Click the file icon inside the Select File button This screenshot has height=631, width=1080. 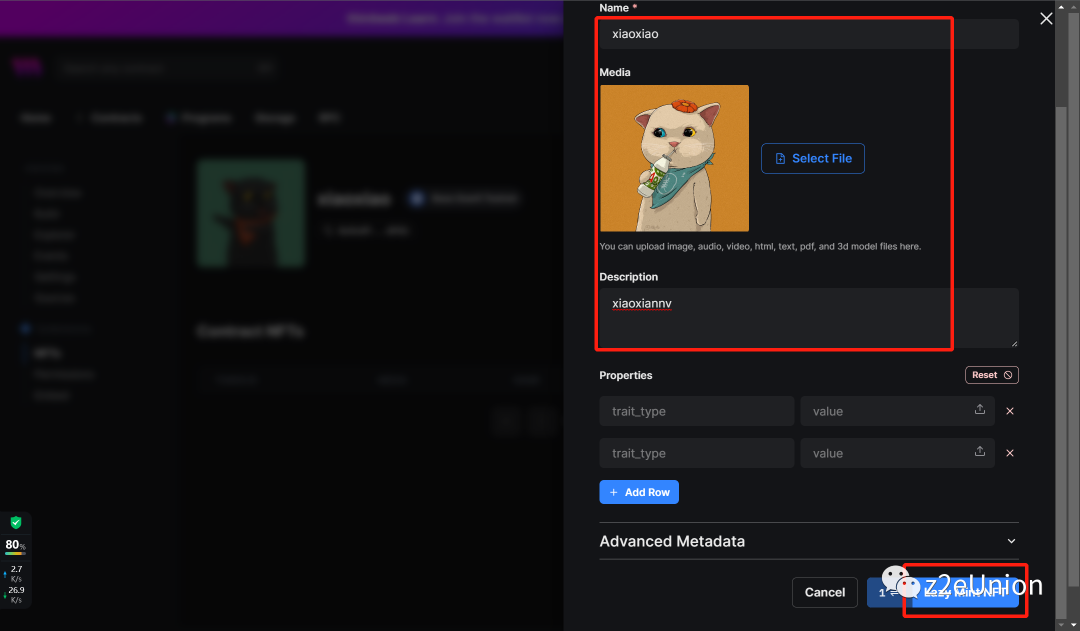point(781,158)
